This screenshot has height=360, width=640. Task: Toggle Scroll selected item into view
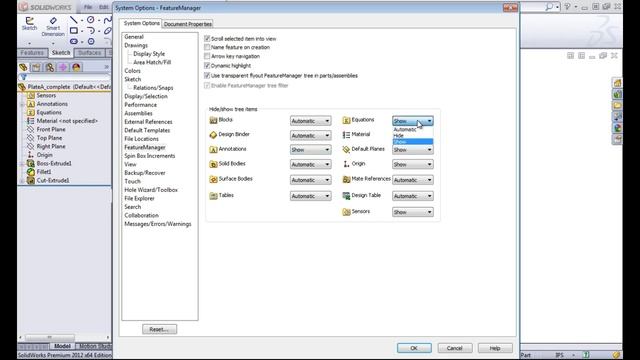pos(207,38)
